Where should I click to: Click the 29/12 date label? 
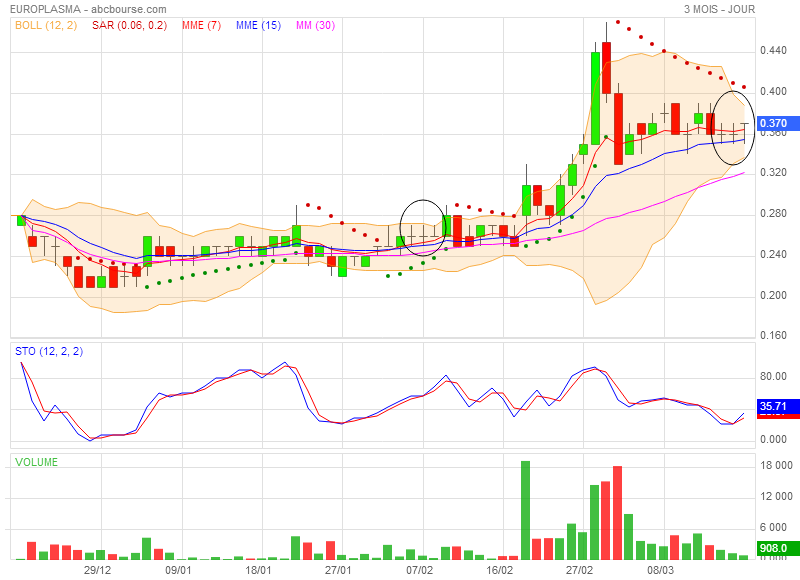[x=97, y=570]
